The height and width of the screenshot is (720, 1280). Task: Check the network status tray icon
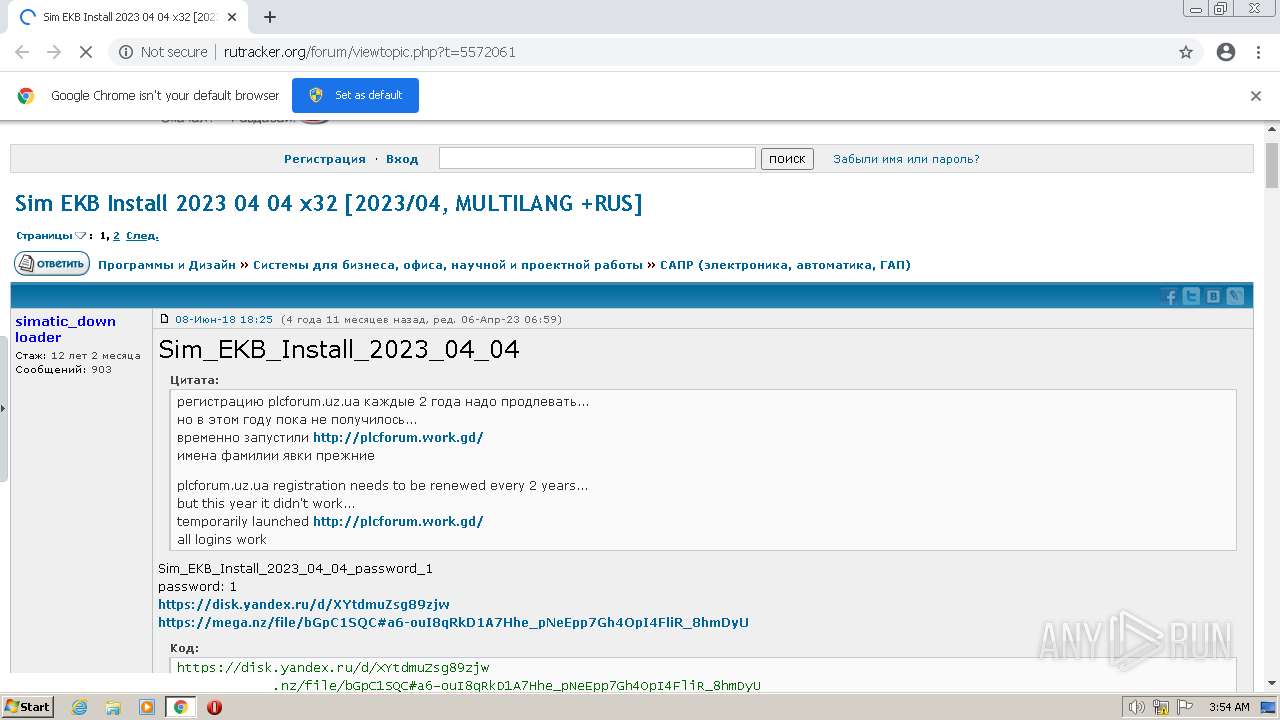pyautogui.click(x=1160, y=707)
